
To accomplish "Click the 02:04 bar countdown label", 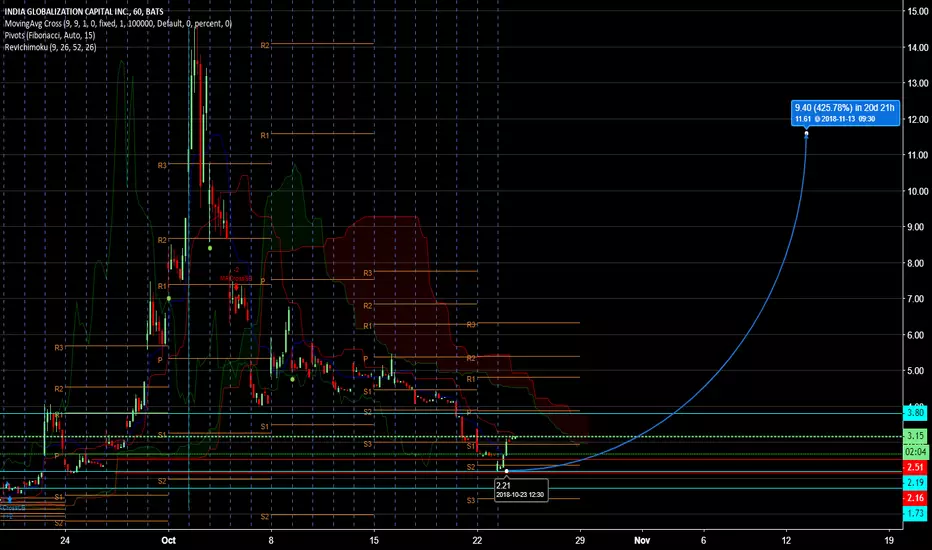I will point(915,452).
